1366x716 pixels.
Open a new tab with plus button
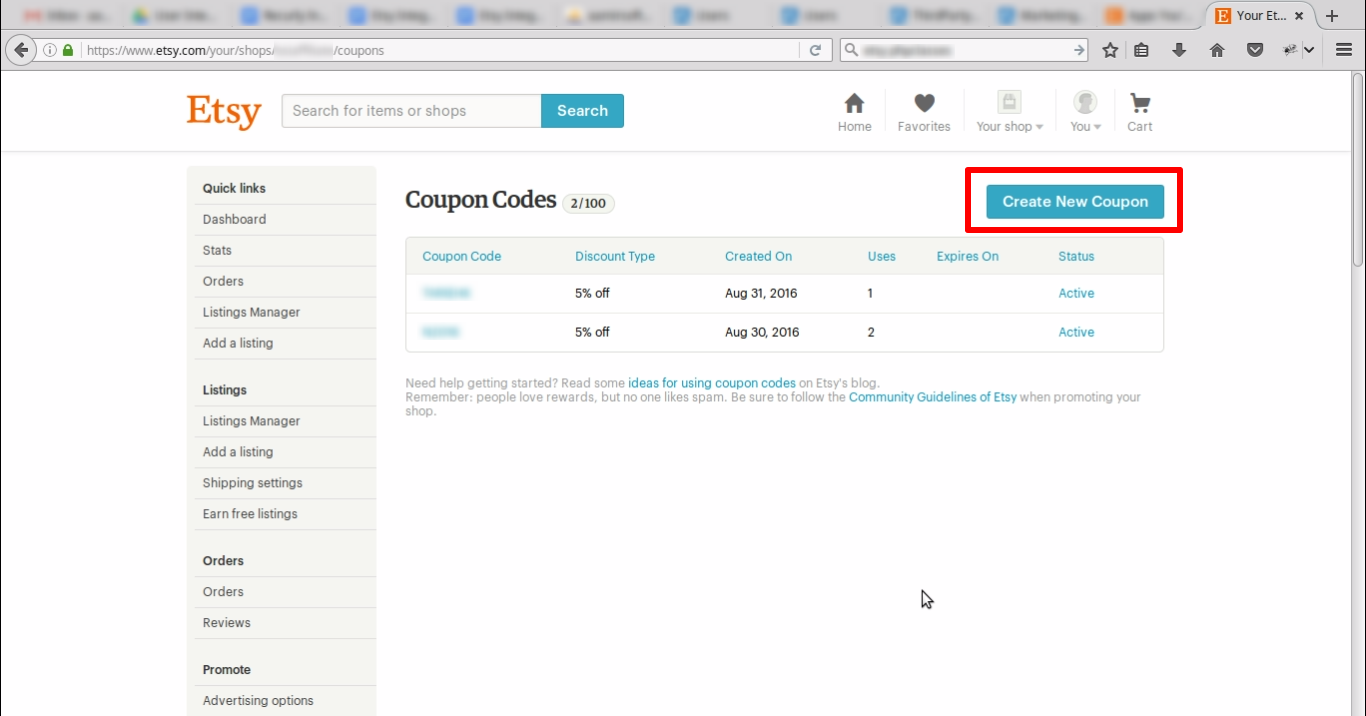point(1331,16)
